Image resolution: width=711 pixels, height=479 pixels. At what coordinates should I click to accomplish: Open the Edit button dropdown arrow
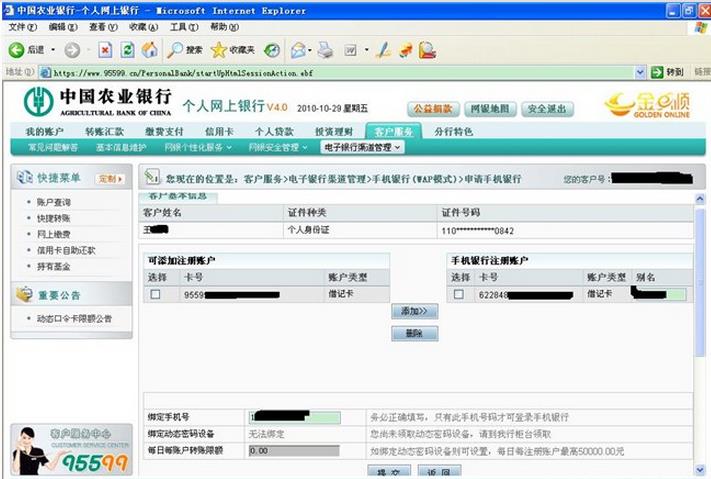[366, 50]
